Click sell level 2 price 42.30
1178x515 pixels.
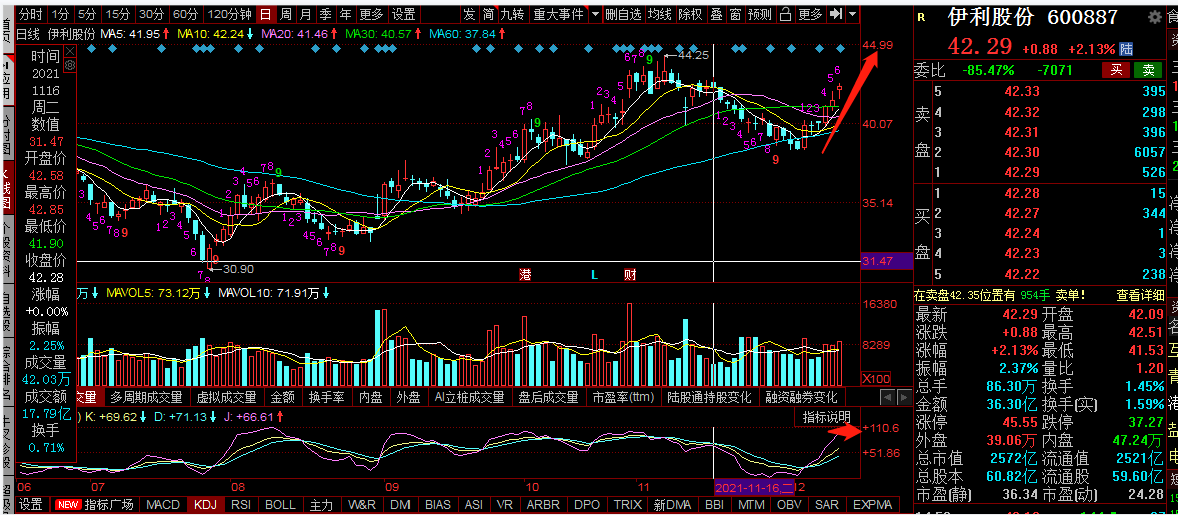(x=1021, y=152)
